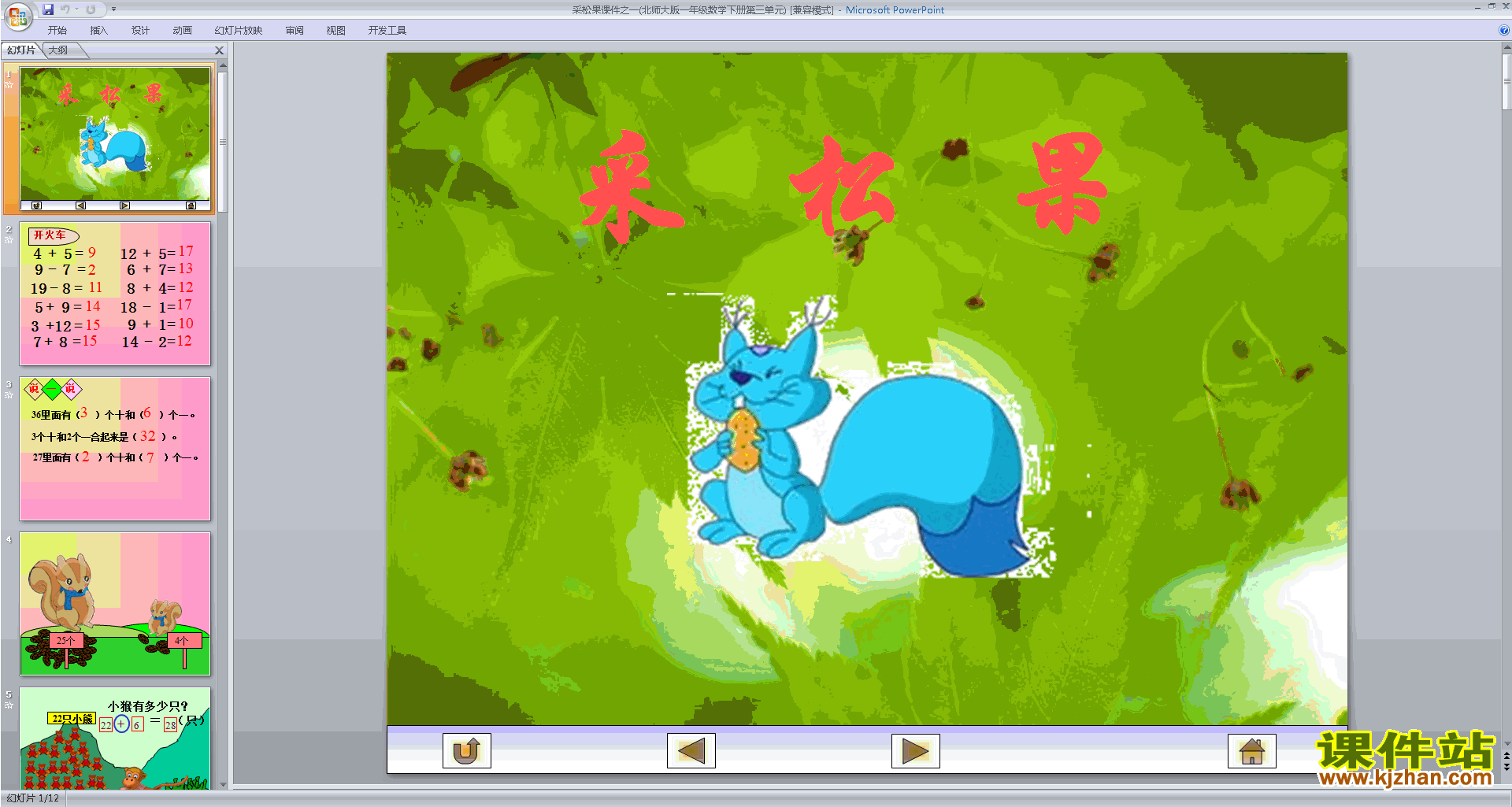Select slide 5 thumbnail 小猴有多少只
1512x807 pixels.
click(x=115, y=739)
